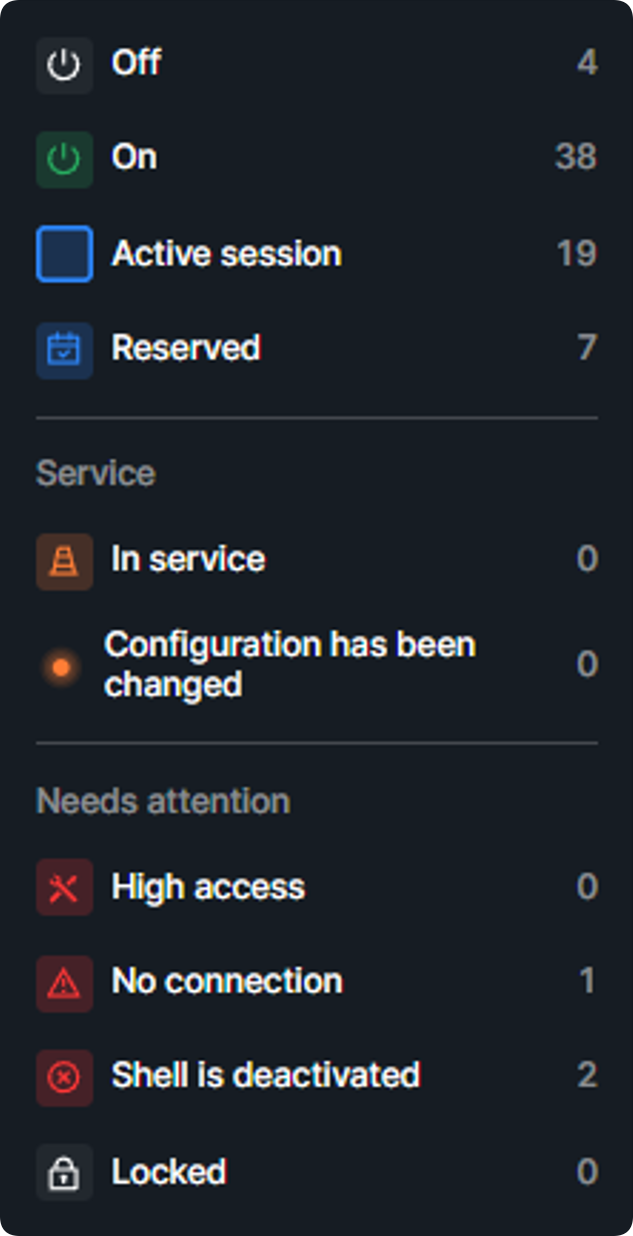Viewport: 633px width, 1236px height.
Task: Click the In service traffic cone icon
Action: pos(64,561)
